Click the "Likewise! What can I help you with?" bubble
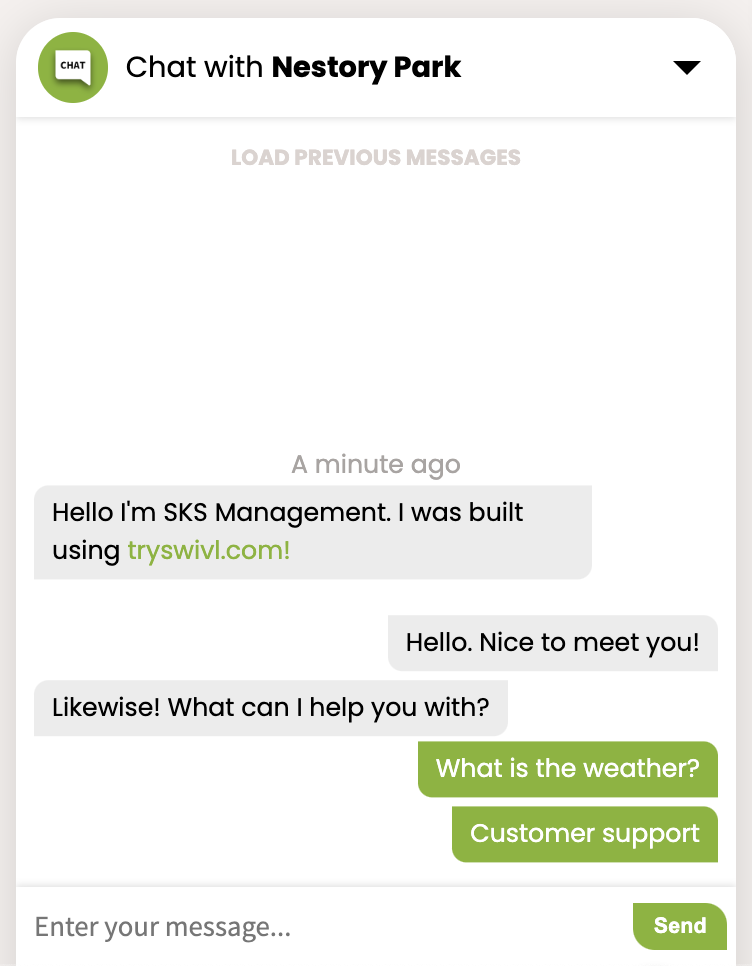Viewport: 752px width, 966px height. point(271,708)
